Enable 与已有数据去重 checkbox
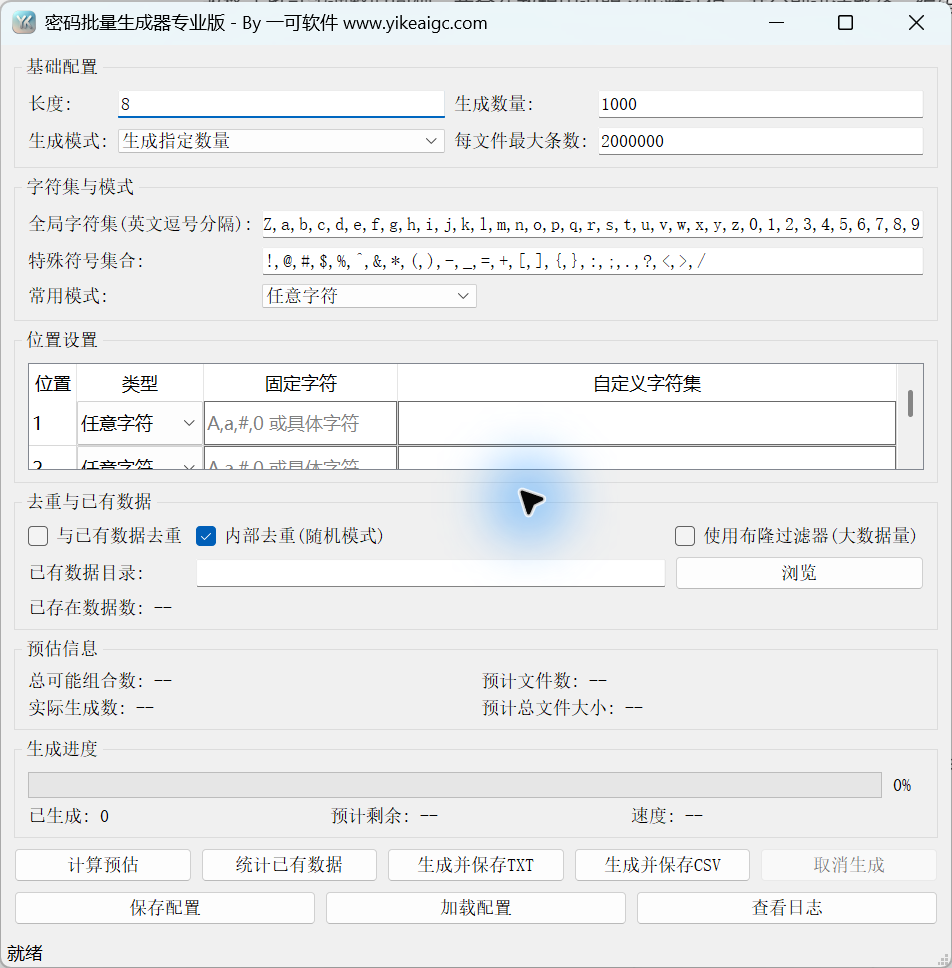Image resolution: width=952 pixels, height=968 pixels. pyautogui.click(x=38, y=536)
